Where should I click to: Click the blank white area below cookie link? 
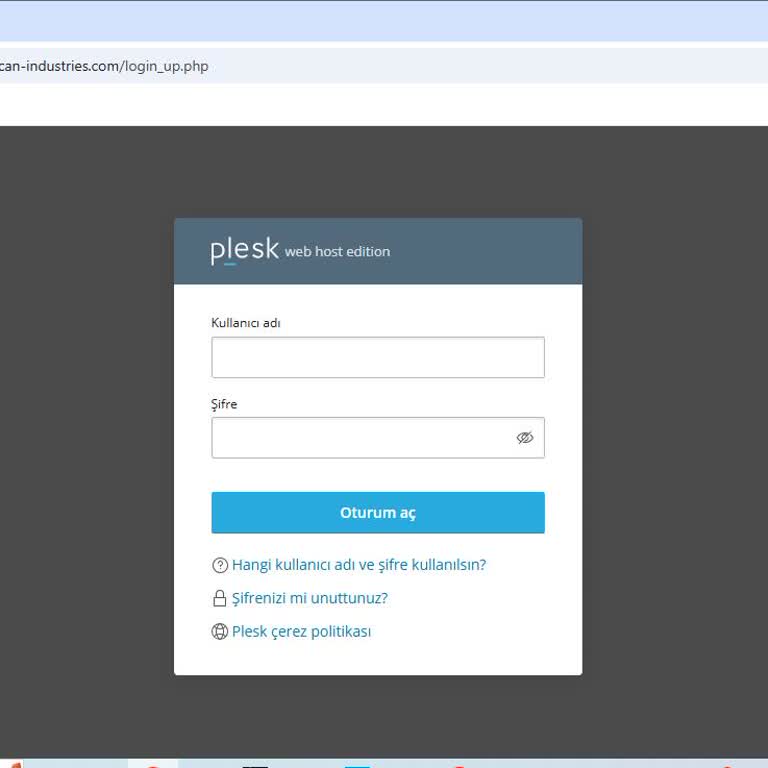tap(377, 658)
